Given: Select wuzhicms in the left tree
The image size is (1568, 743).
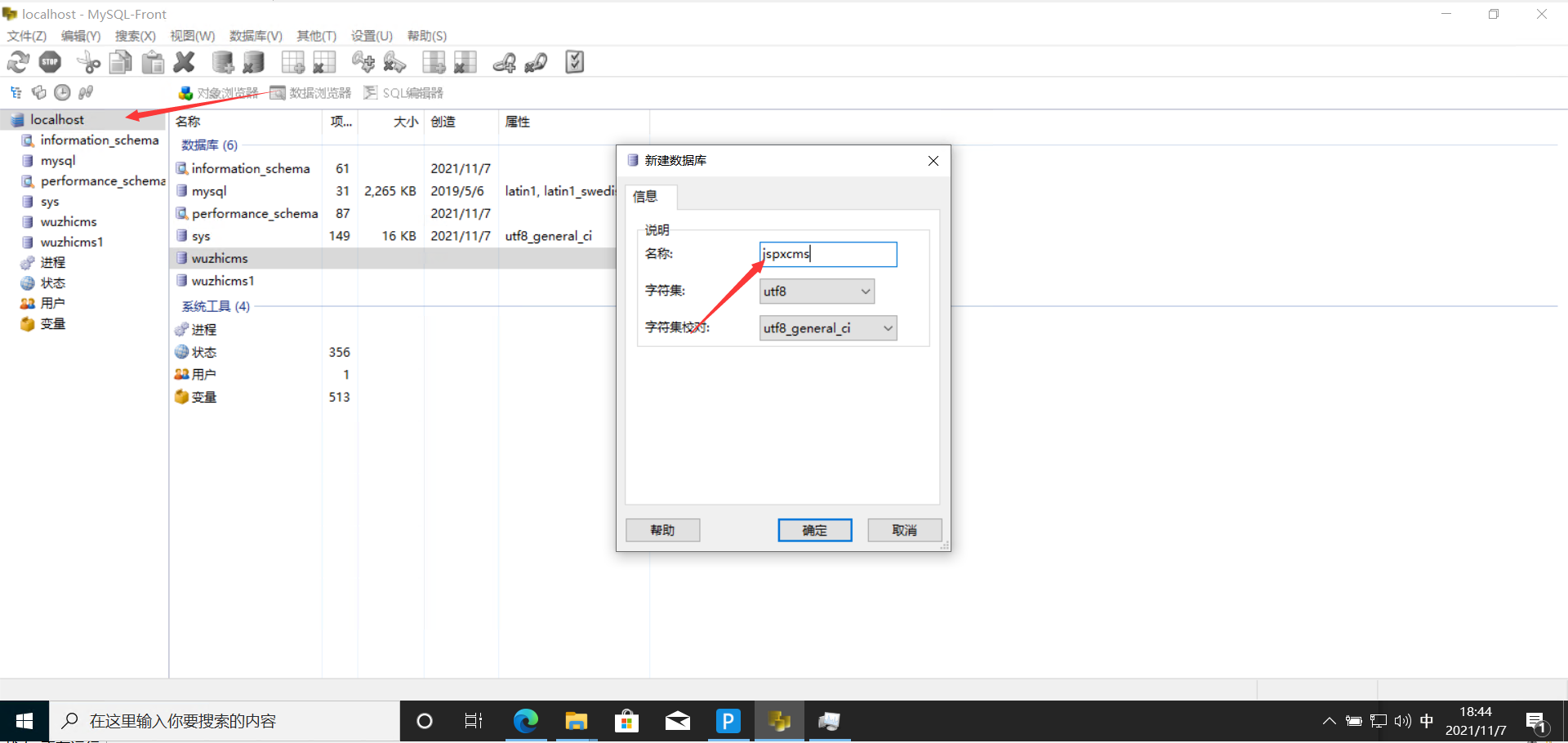Looking at the screenshot, I should (69, 222).
